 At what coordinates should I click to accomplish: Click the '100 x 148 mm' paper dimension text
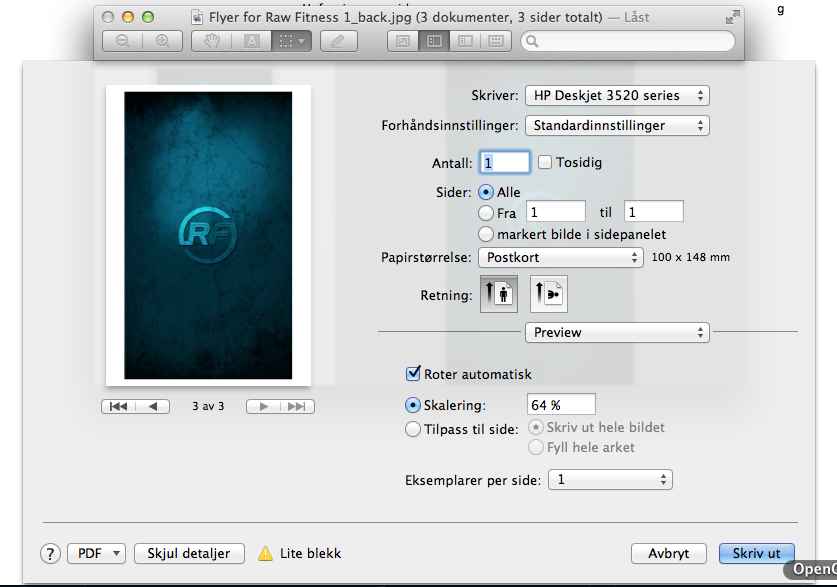click(x=690, y=257)
